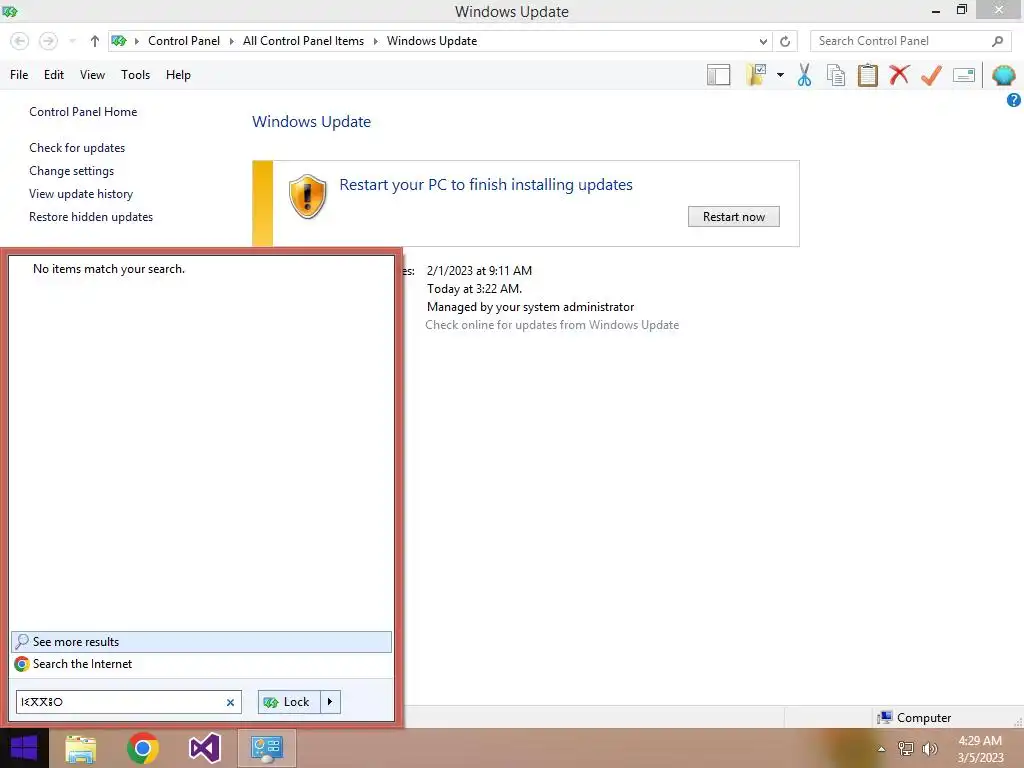Click Check for updates link
The image size is (1024, 768).
(77, 148)
